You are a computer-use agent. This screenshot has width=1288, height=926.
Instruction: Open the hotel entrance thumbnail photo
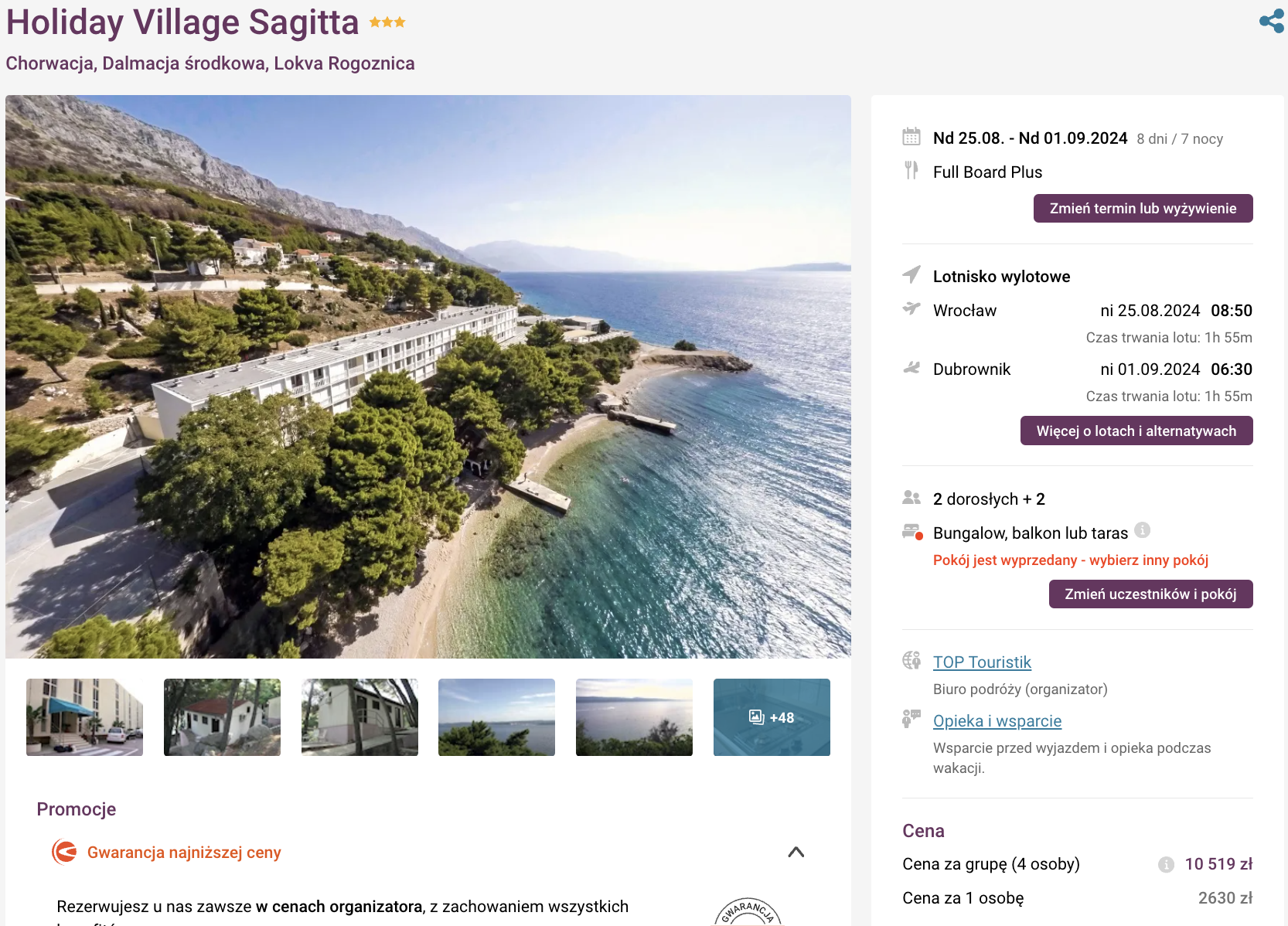pos(84,717)
